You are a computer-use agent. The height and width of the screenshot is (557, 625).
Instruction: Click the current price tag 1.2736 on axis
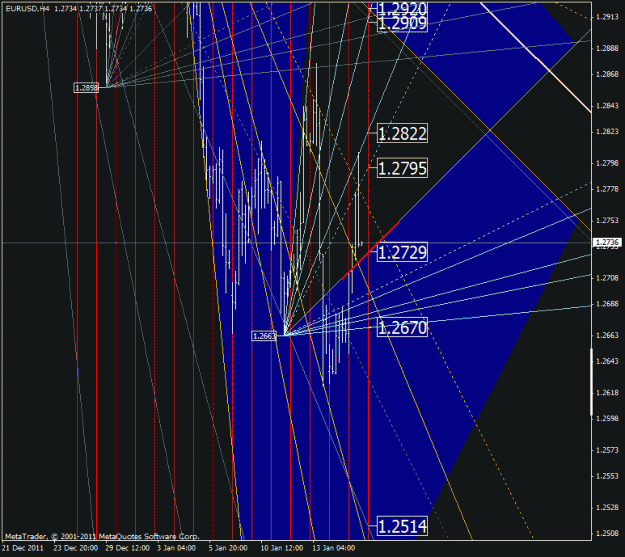(607, 242)
